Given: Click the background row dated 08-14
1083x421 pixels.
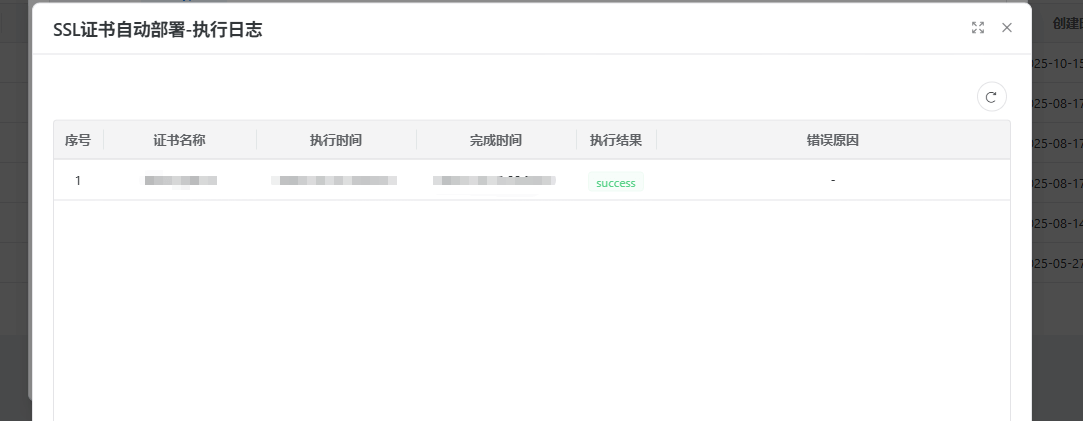Looking at the screenshot, I should pos(1058,223).
